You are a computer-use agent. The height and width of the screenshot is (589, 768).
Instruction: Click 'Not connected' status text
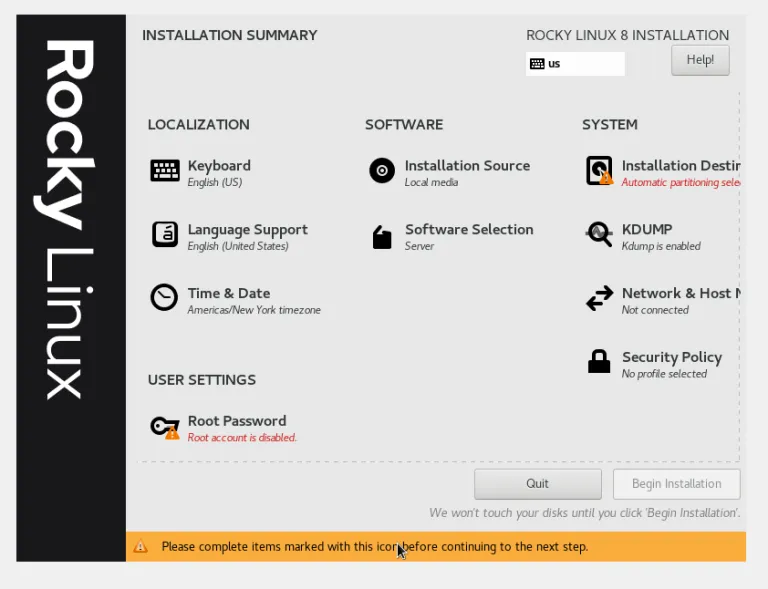point(655,310)
